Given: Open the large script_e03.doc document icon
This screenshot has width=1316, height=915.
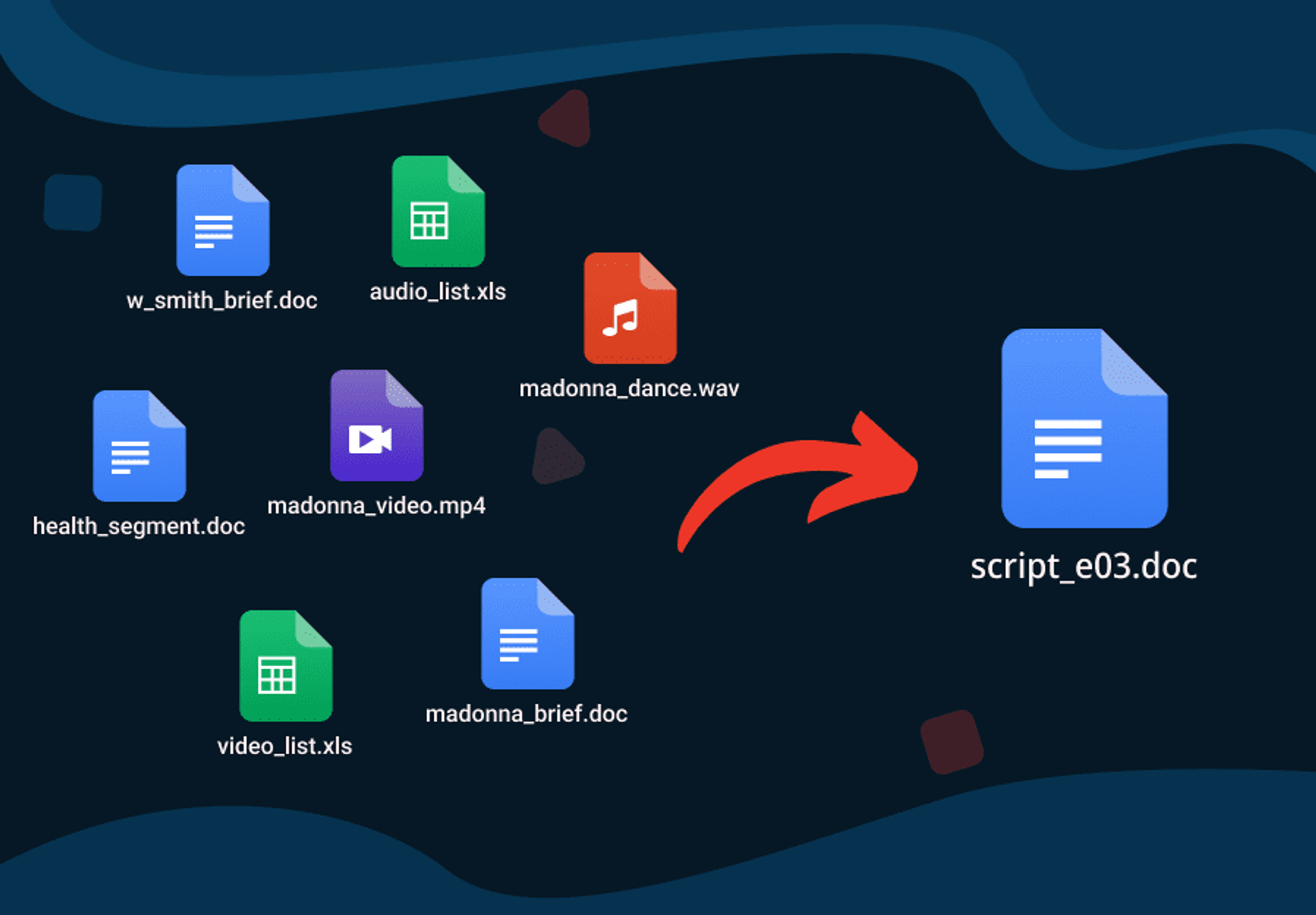Looking at the screenshot, I should coord(1084,428).
